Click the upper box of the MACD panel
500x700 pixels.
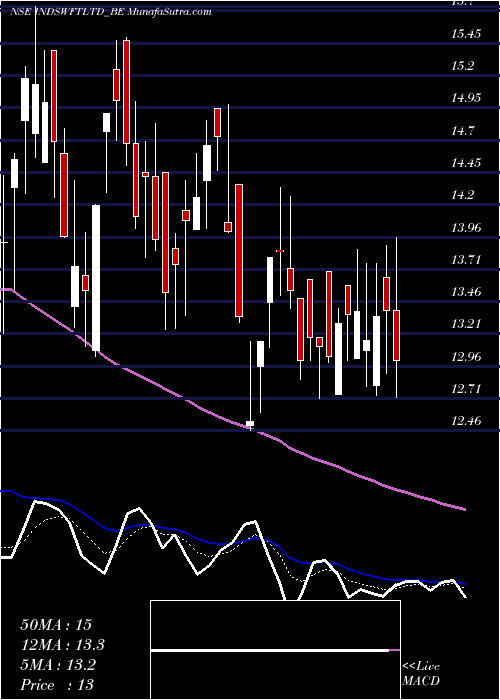coord(275,625)
